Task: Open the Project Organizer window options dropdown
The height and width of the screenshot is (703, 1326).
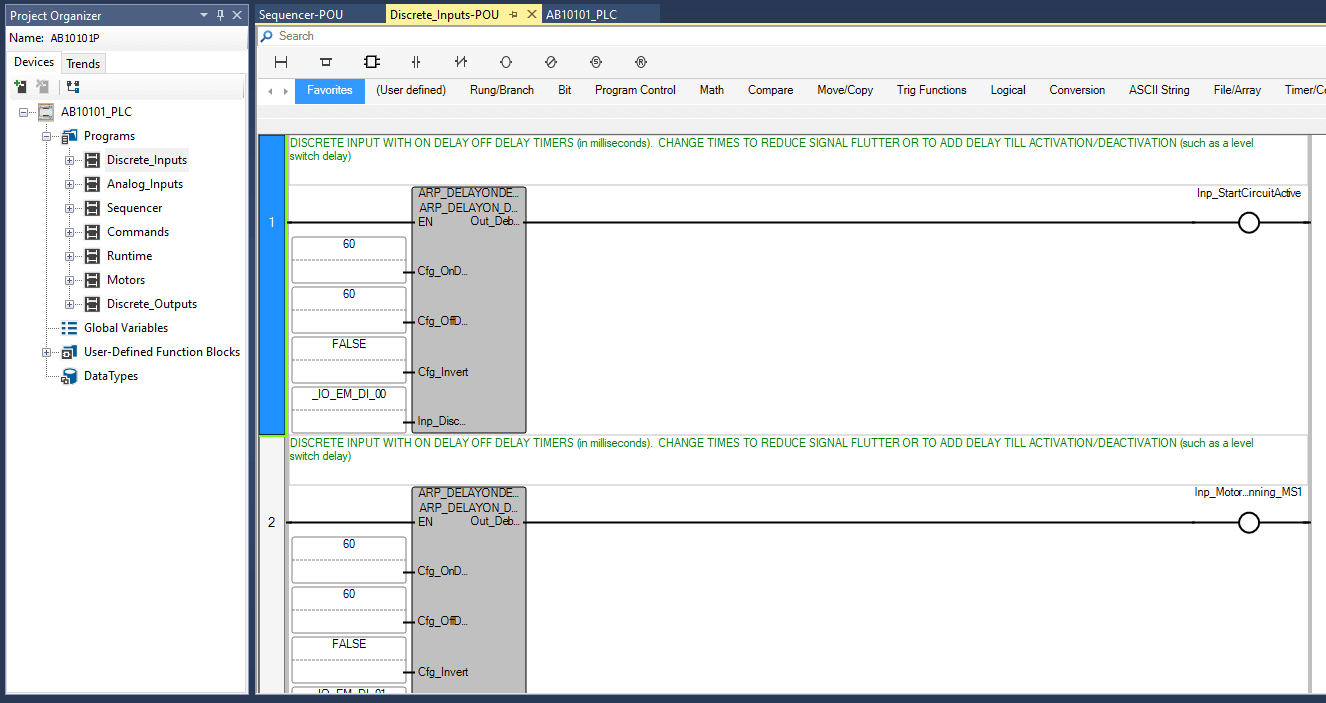Action: point(204,15)
